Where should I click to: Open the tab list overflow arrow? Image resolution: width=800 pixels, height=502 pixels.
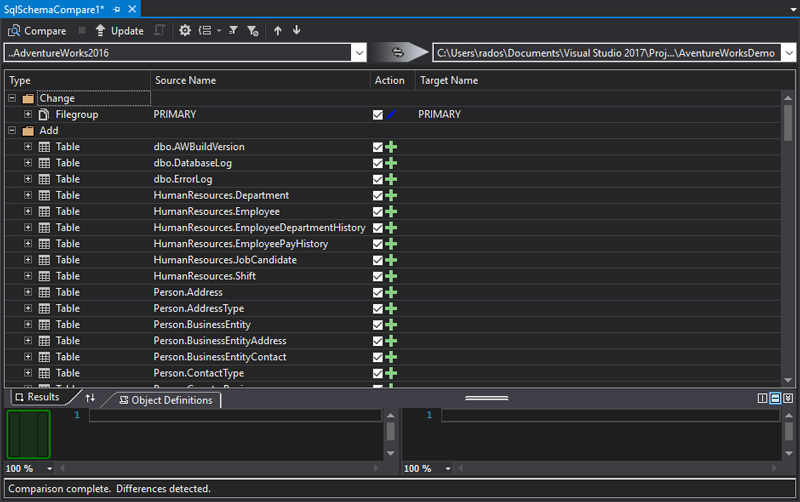pyautogui.click(x=793, y=10)
